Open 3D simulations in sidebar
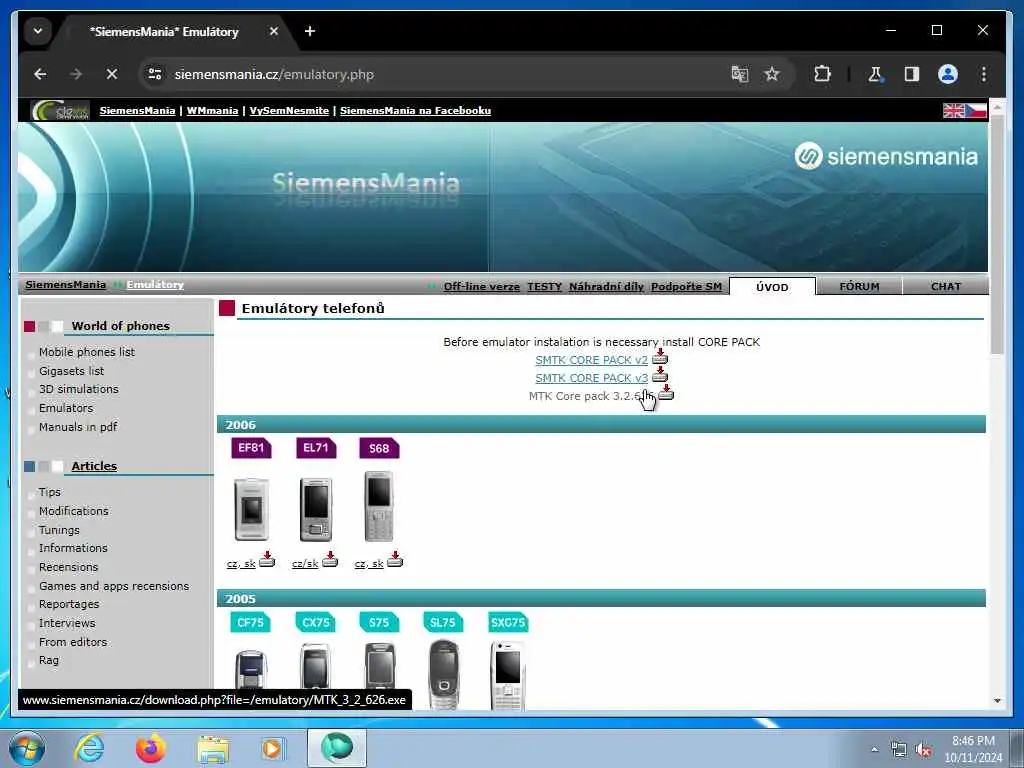Viewport: 1024px width, 768px height. 79,389
